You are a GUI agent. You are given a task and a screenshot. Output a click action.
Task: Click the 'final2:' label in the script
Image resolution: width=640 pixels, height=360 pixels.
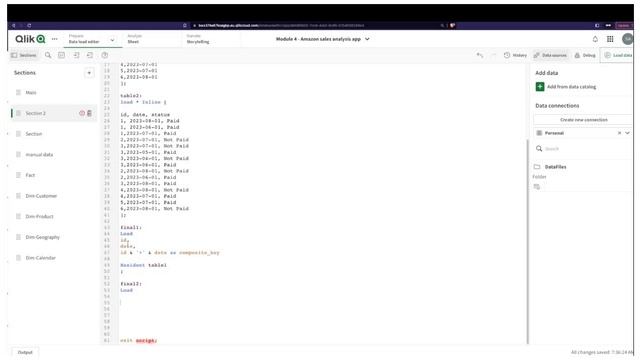click(x=131, y=284)
